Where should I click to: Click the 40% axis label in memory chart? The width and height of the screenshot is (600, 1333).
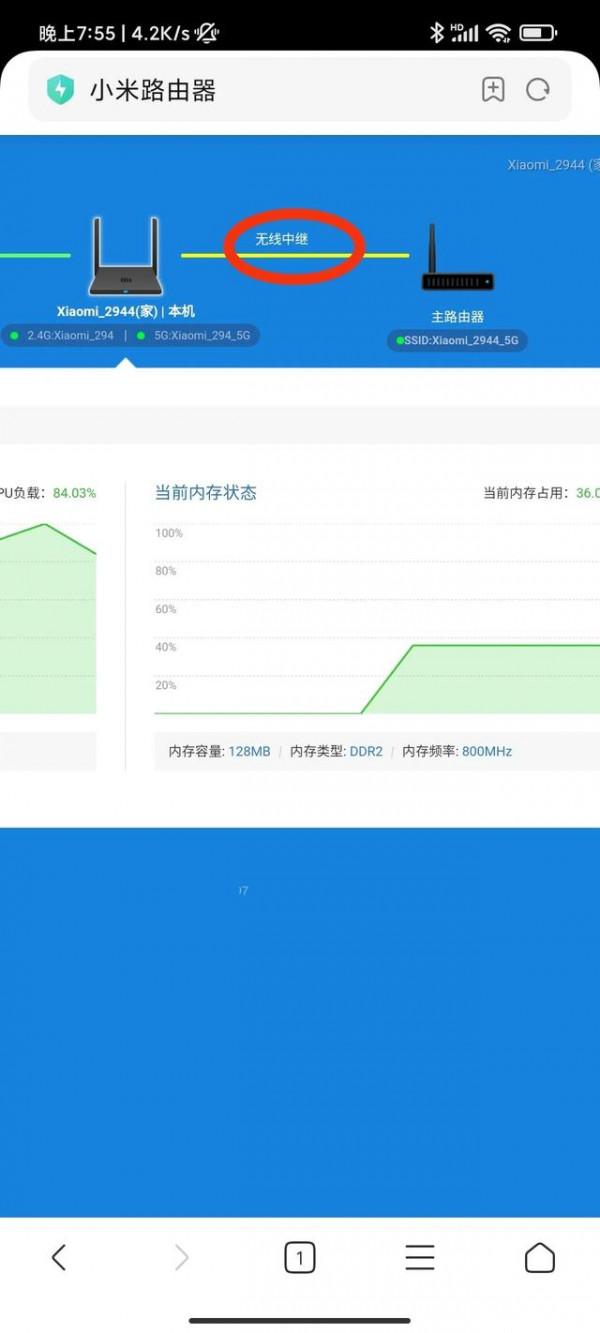(166, 647)
